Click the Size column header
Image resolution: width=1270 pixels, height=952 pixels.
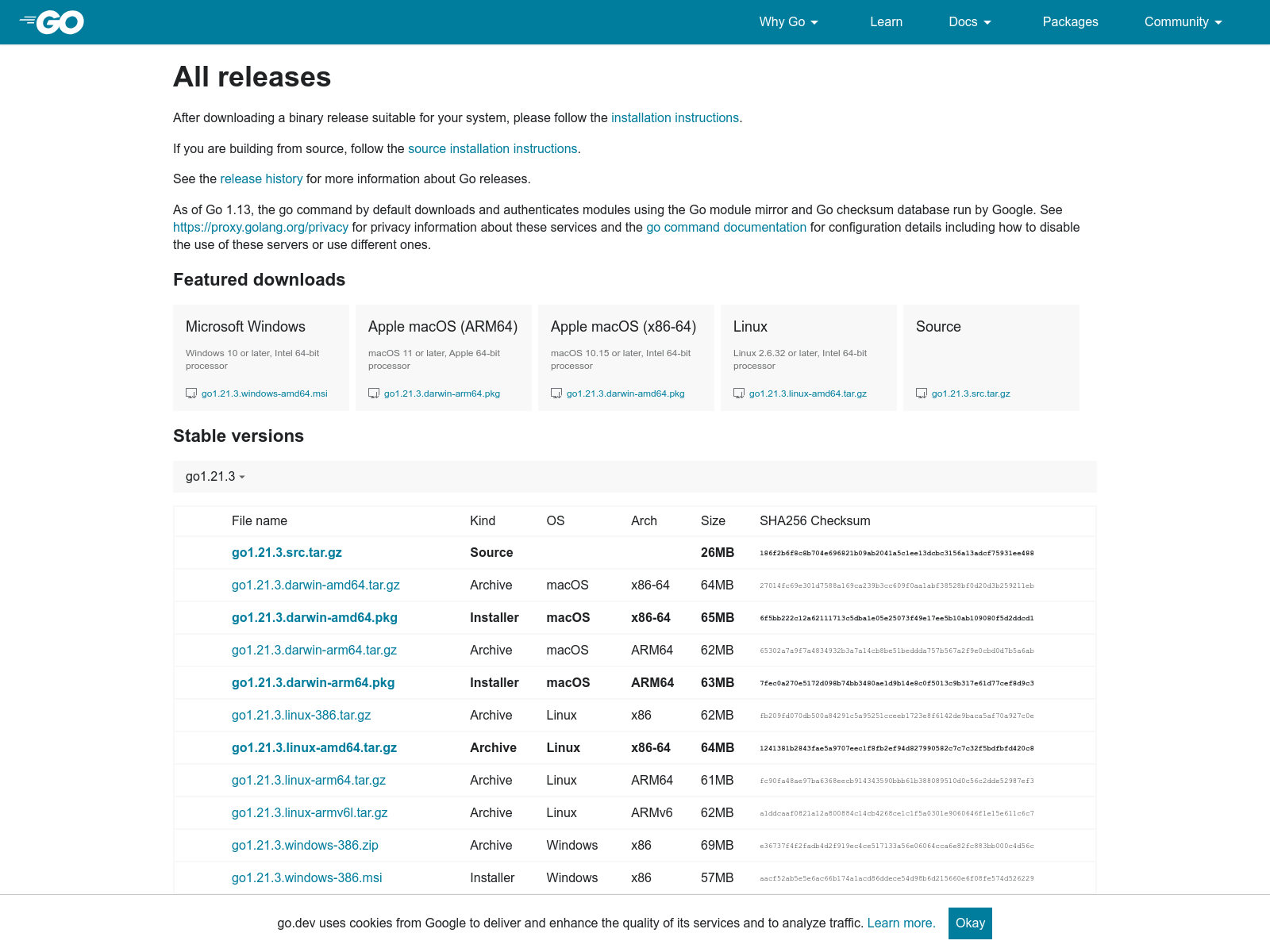coord(713,521)
